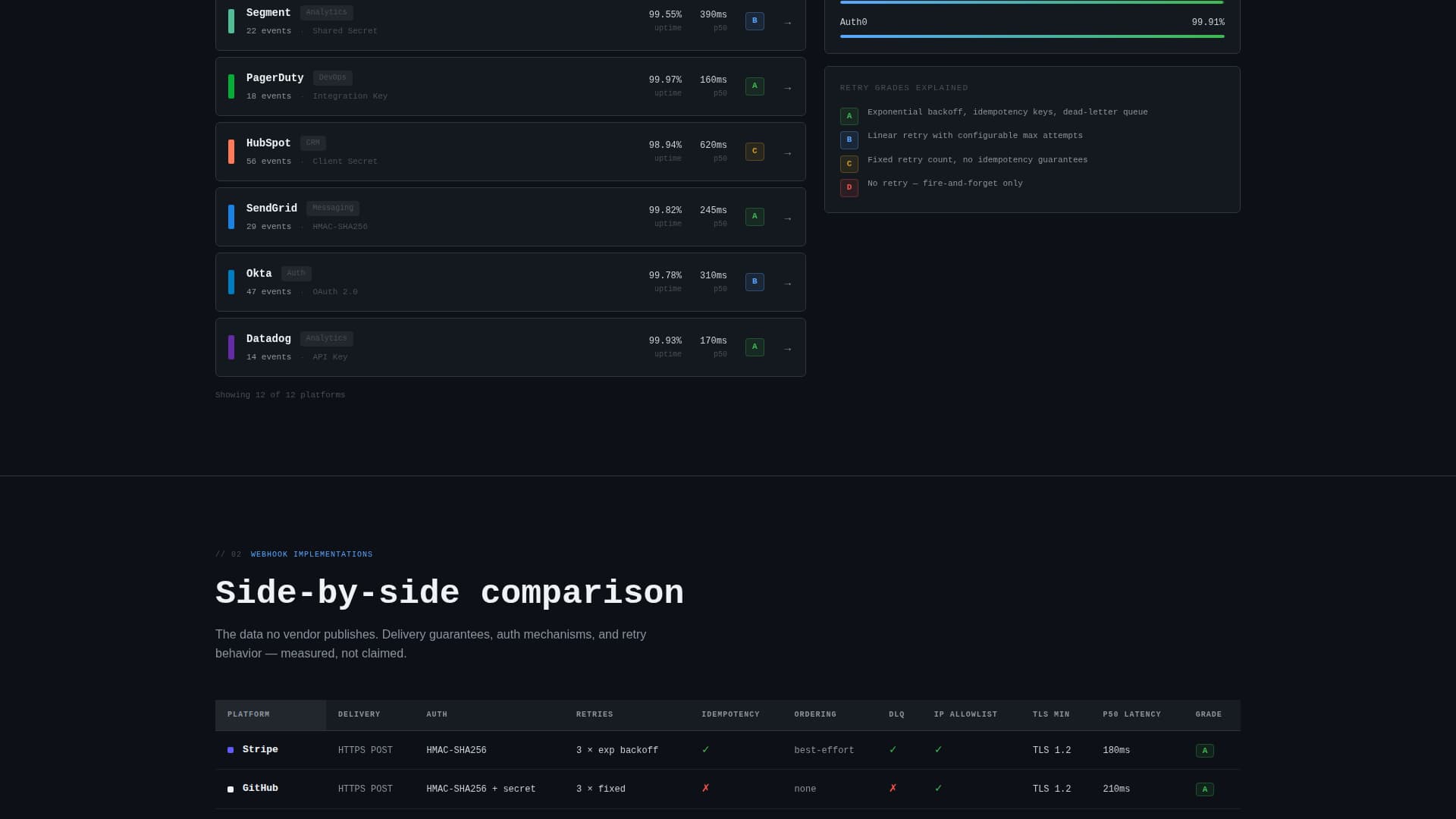The image size is (1456, 819).
Task: Open HubSpot details via its arrow
Action: (787, 153)
